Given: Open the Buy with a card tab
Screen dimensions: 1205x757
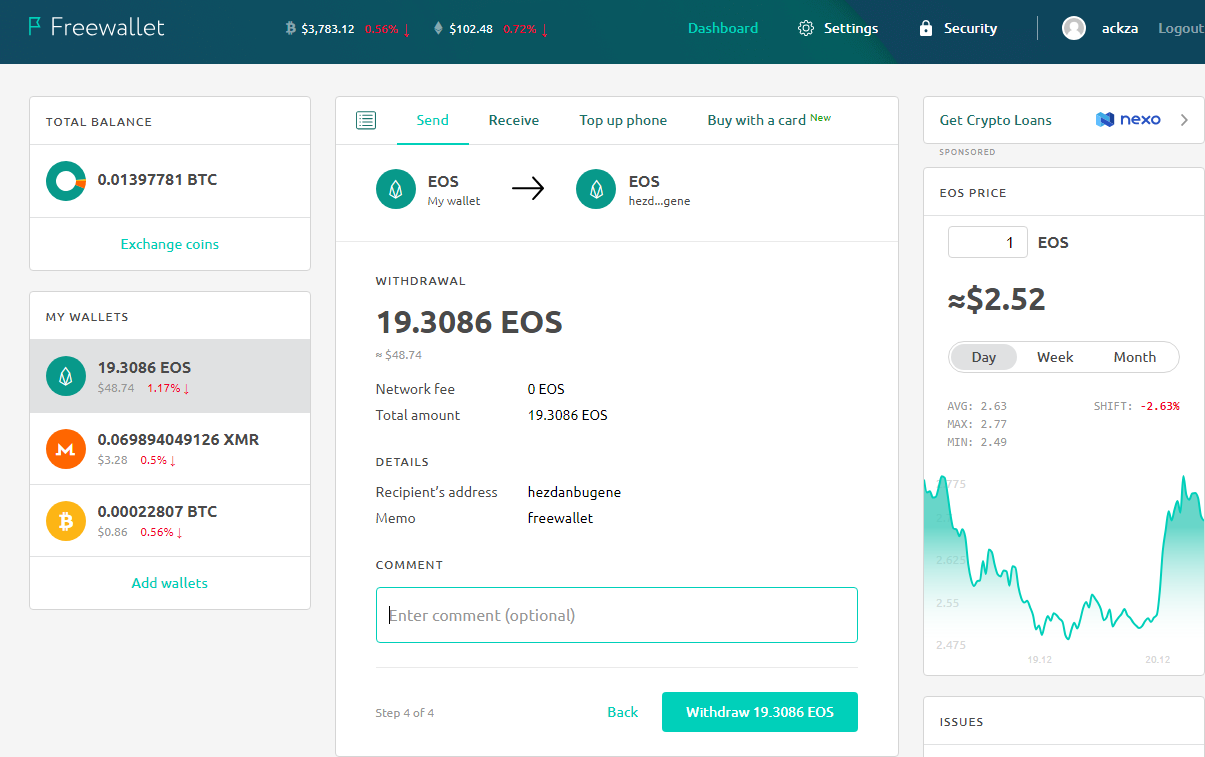Looking at the screenshot, I should (768, 120).
